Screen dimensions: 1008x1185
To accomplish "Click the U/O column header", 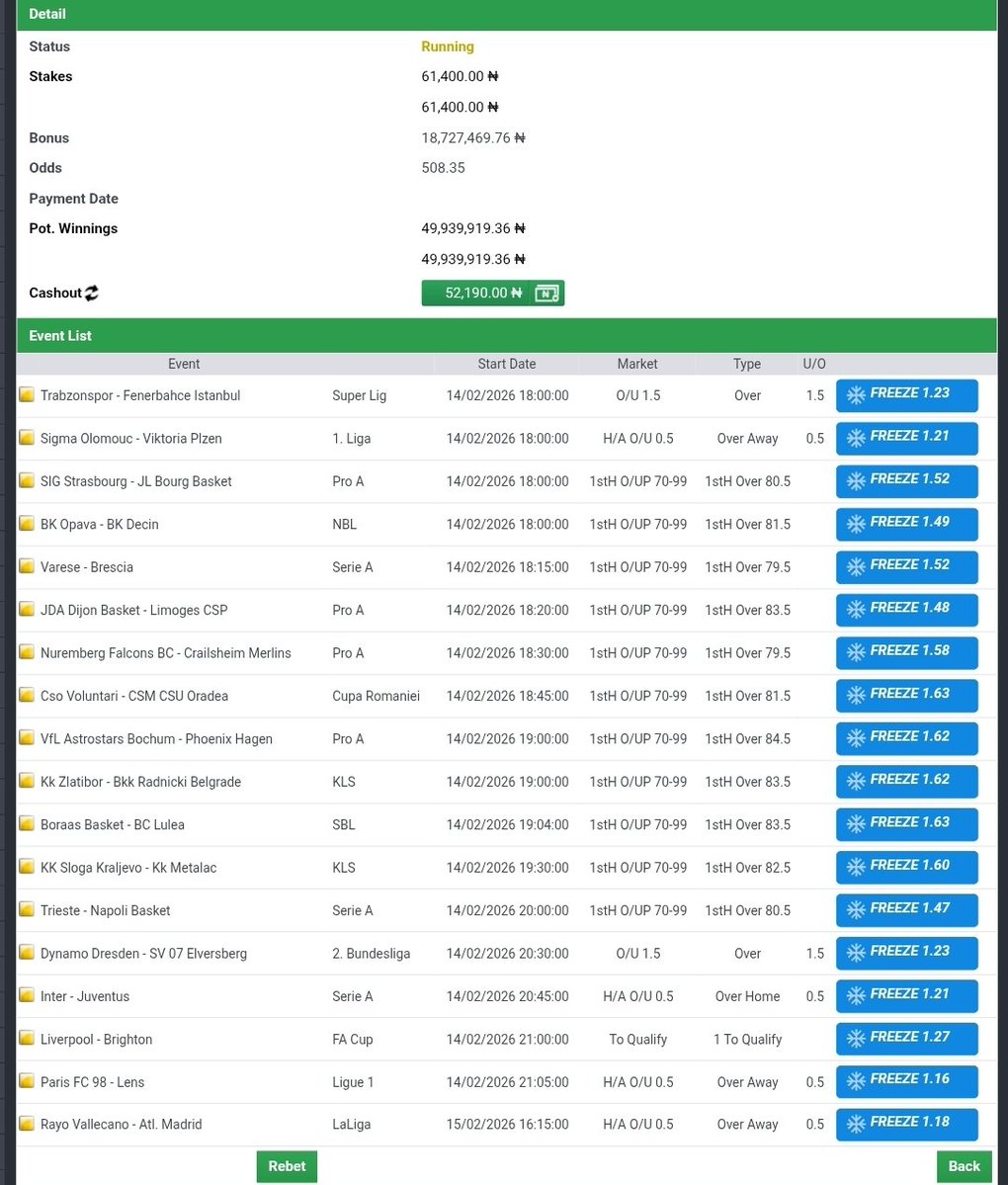I will (813, 365).
